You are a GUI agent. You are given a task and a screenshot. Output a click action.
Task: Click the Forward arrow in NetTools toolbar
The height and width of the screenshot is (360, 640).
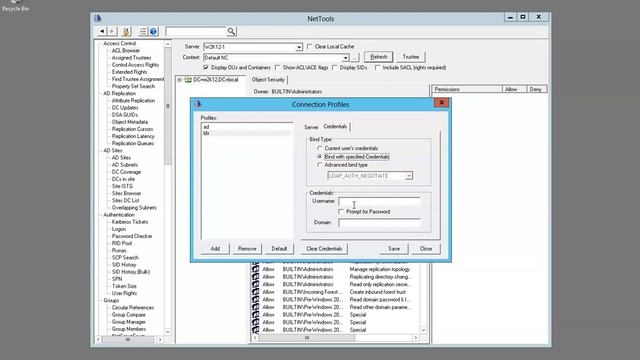point(112,31)
